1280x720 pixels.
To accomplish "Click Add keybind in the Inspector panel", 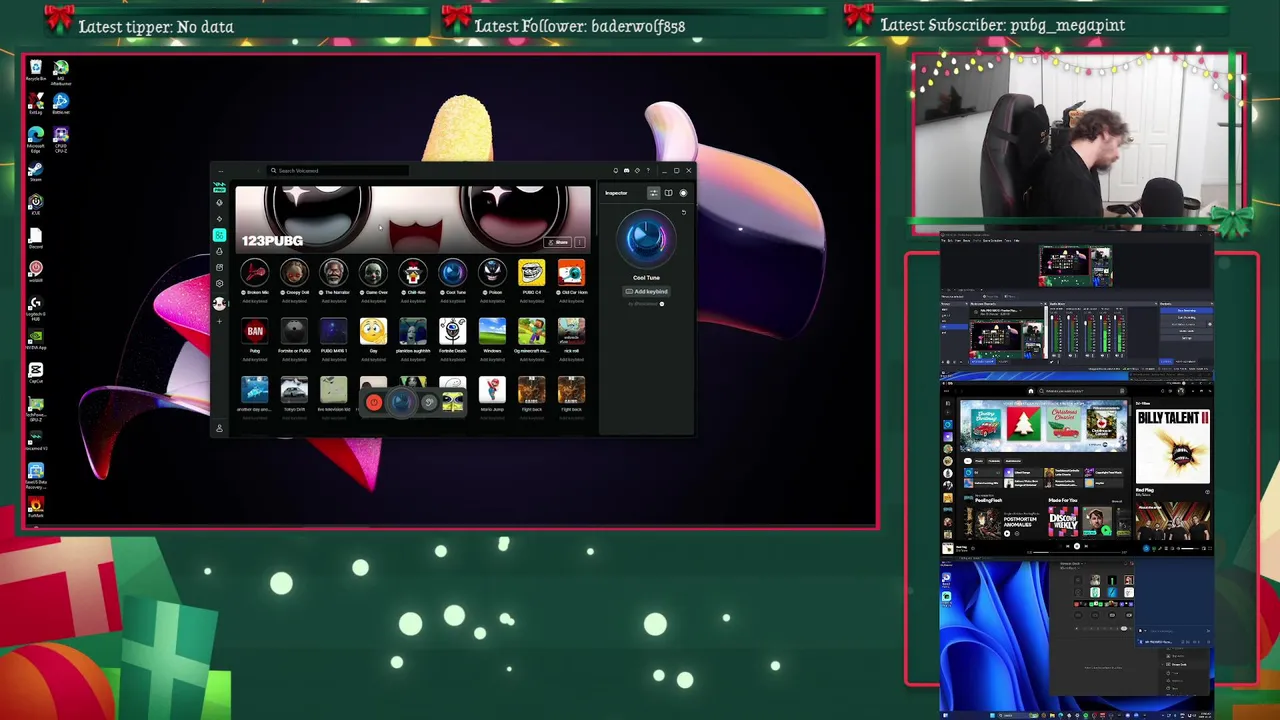I will (x=646, y=292).
